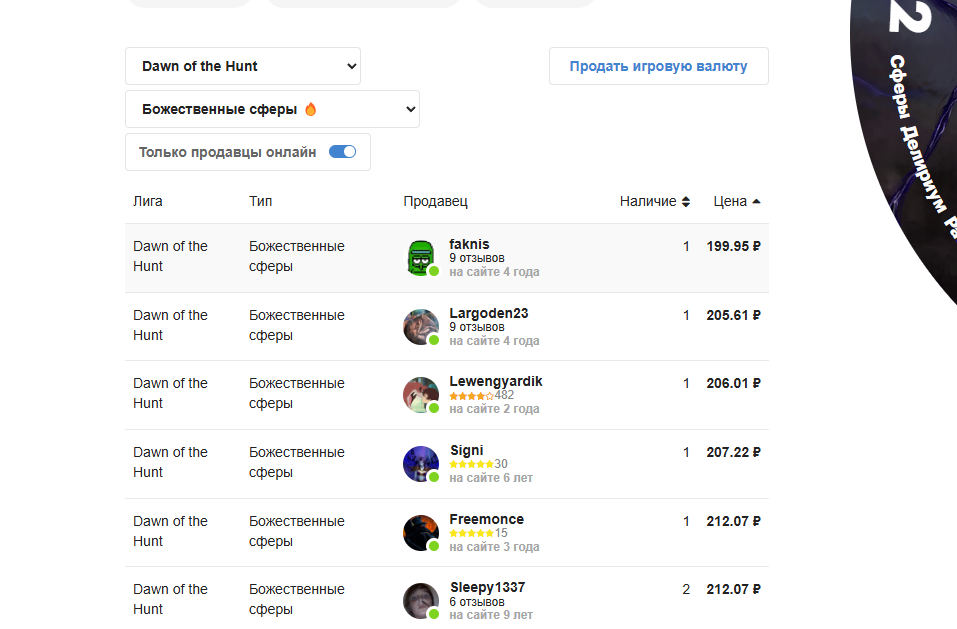Click faknis row league Dawn of the Hunt
Image resolution: width=957 pixels, height=629 pixels.
pos(170,256)
